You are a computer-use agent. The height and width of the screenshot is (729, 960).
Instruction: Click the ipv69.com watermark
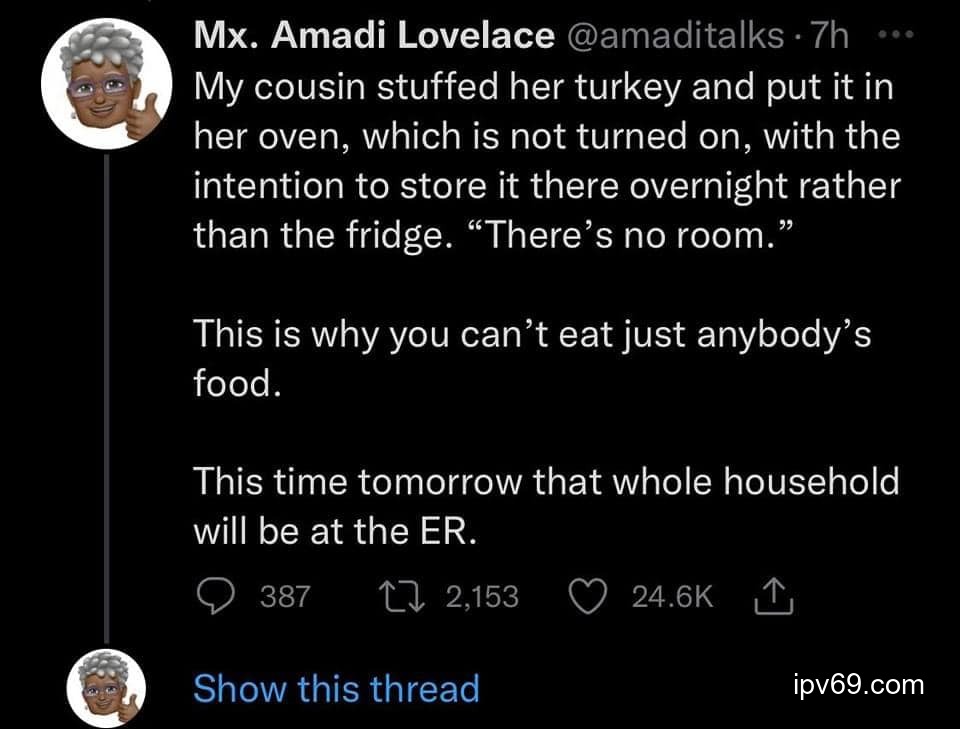pos(857,685)
